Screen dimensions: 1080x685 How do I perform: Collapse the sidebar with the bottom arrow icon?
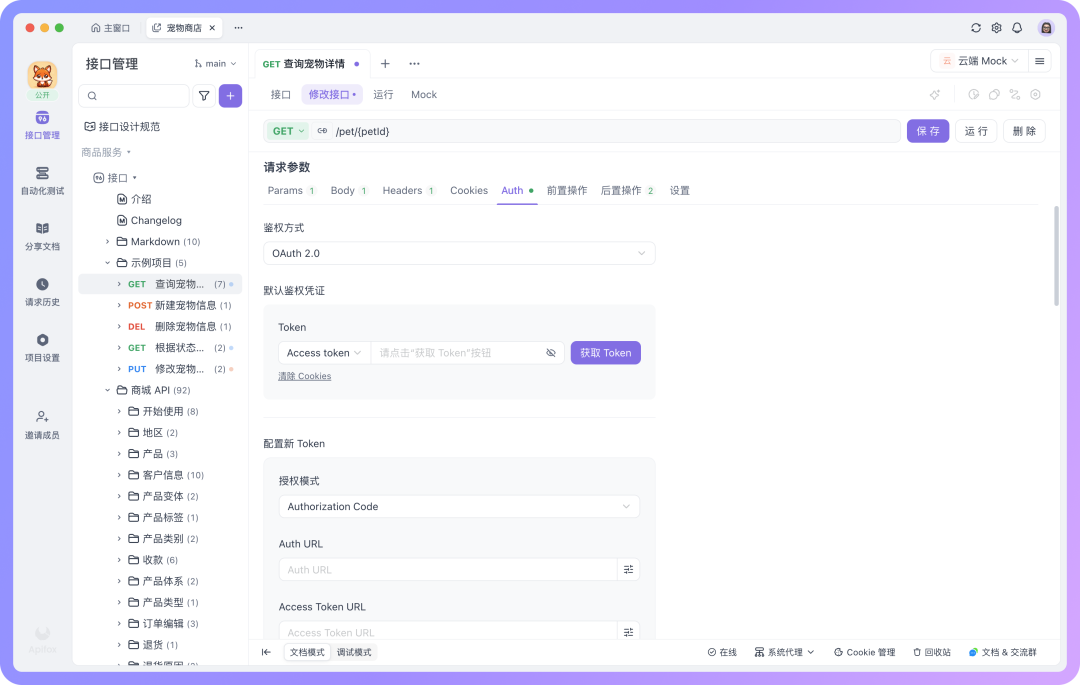pos(267,652)
